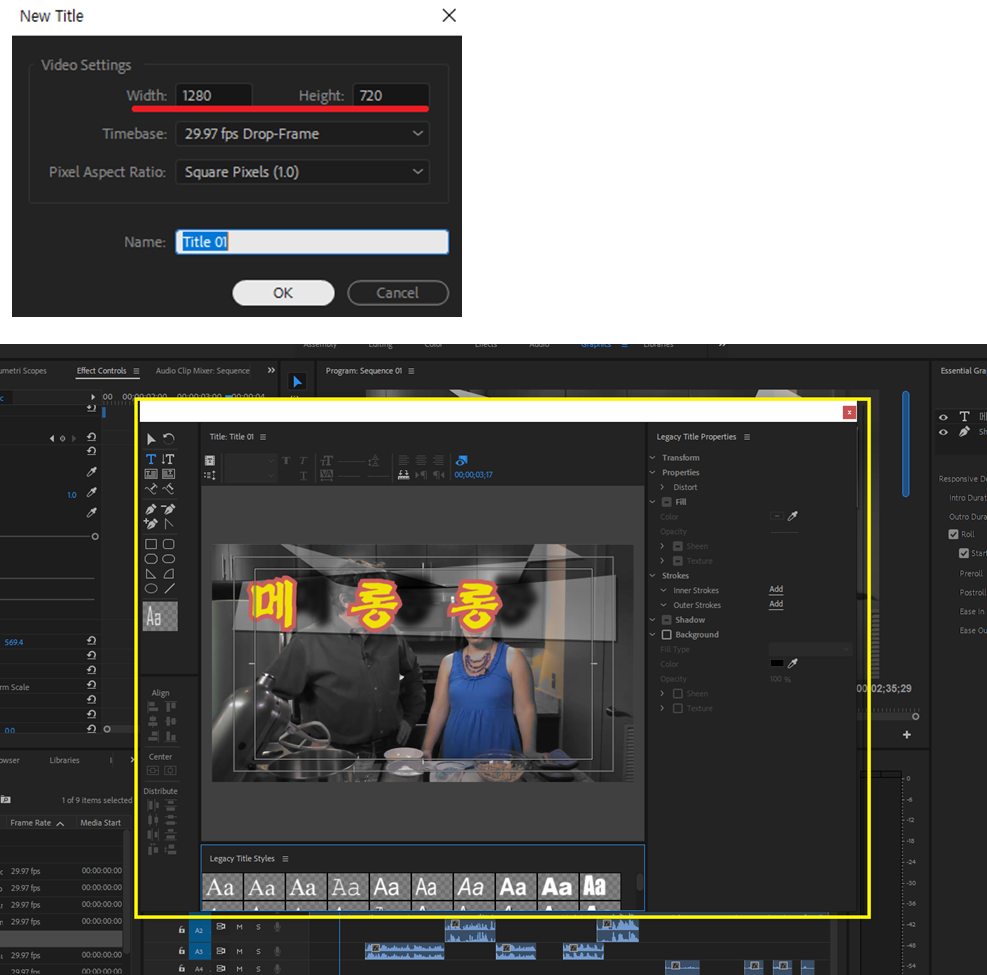The image size is (987, 975).
Task: Collapse the Strokes section
Action: [x=653, y=575]
